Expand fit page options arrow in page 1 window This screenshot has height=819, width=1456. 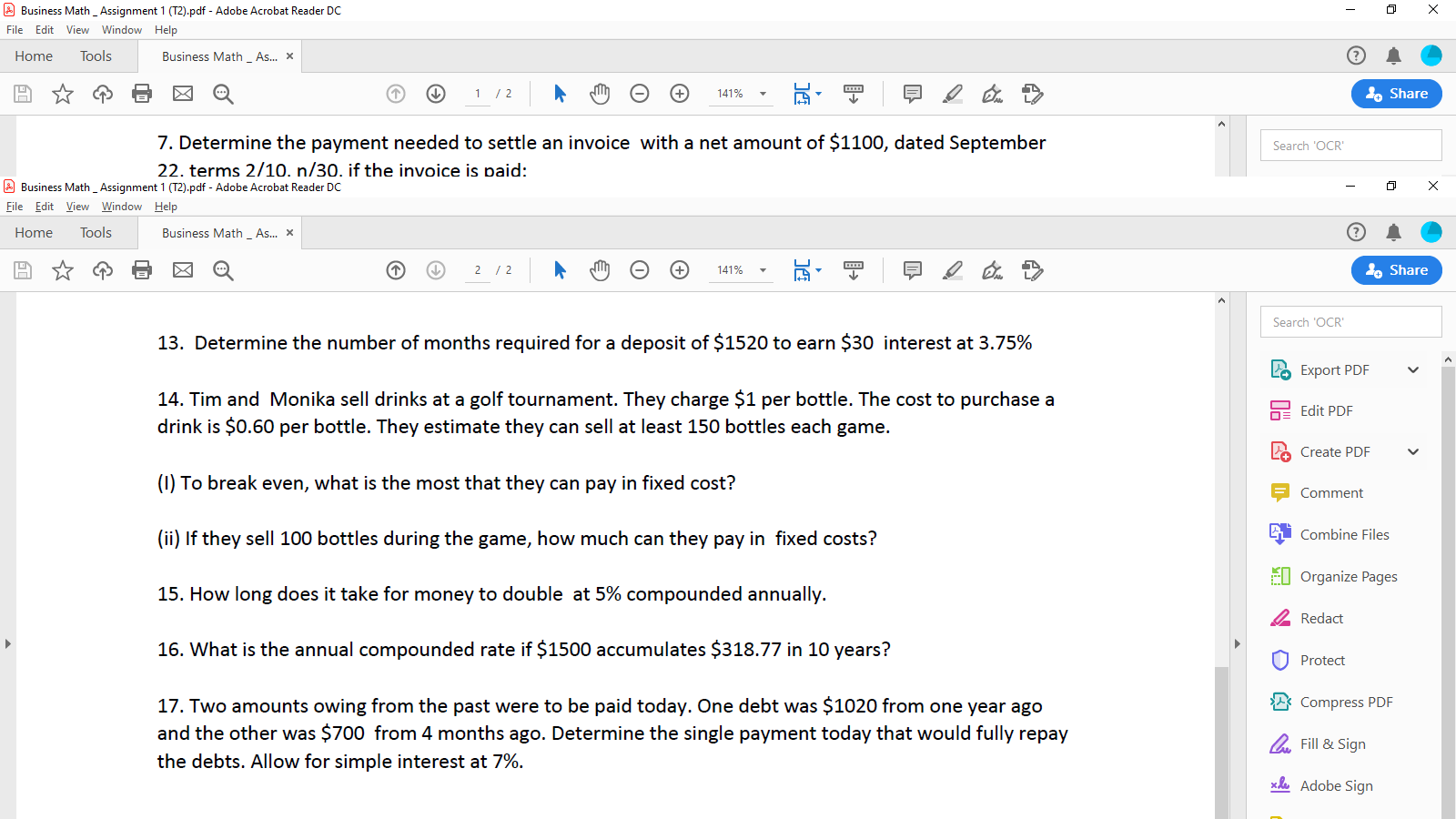tap(818, 94)
